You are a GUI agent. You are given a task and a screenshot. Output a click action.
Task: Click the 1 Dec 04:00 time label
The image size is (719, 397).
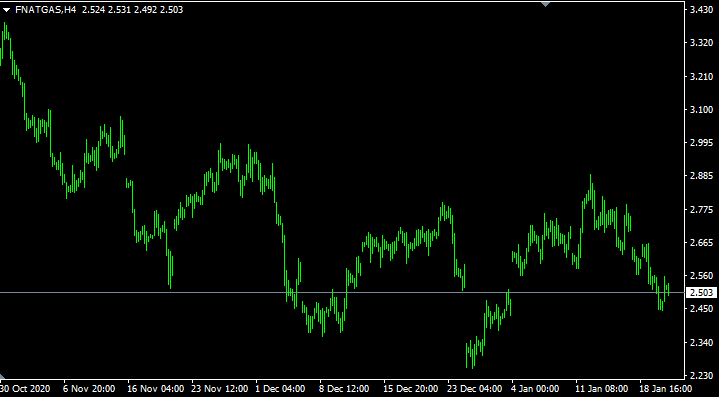tap(280, 389)
